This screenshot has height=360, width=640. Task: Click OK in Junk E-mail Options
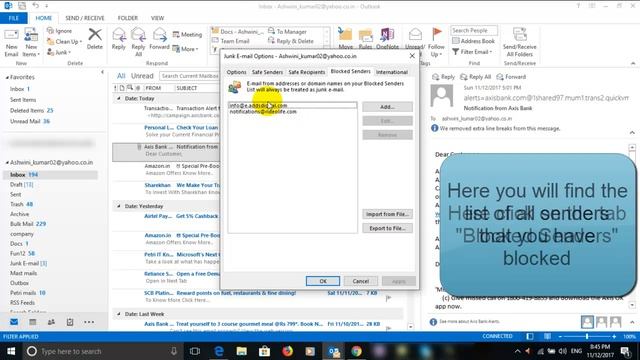pos(323,281)
